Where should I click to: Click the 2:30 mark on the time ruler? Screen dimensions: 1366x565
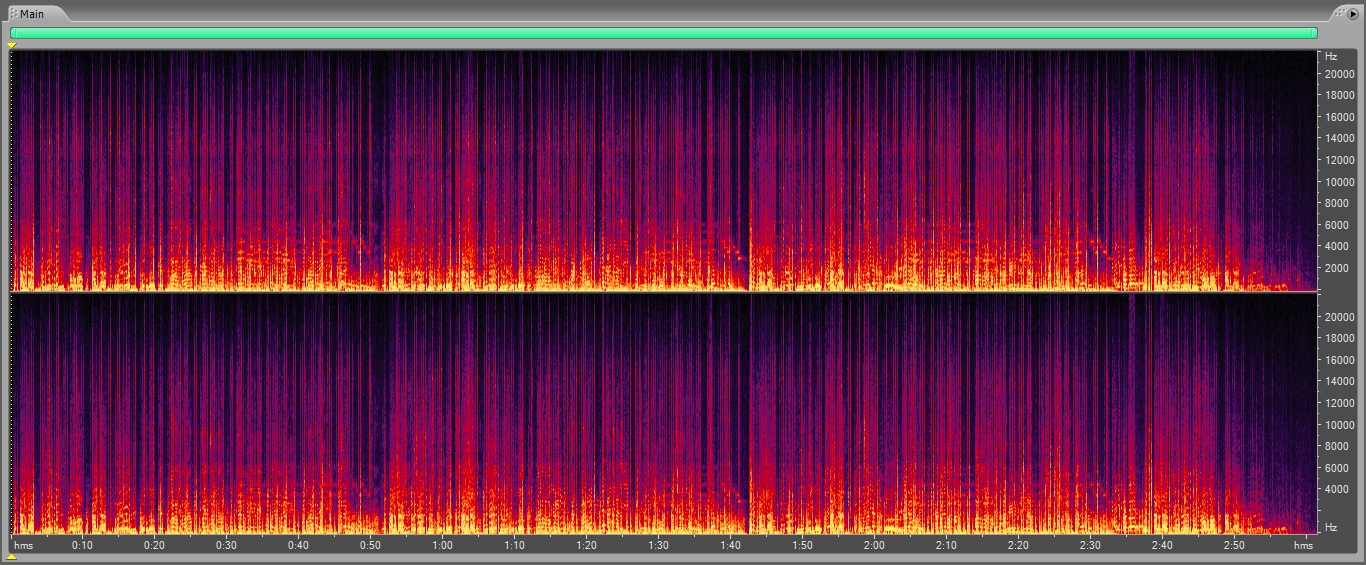[1091, 545]
